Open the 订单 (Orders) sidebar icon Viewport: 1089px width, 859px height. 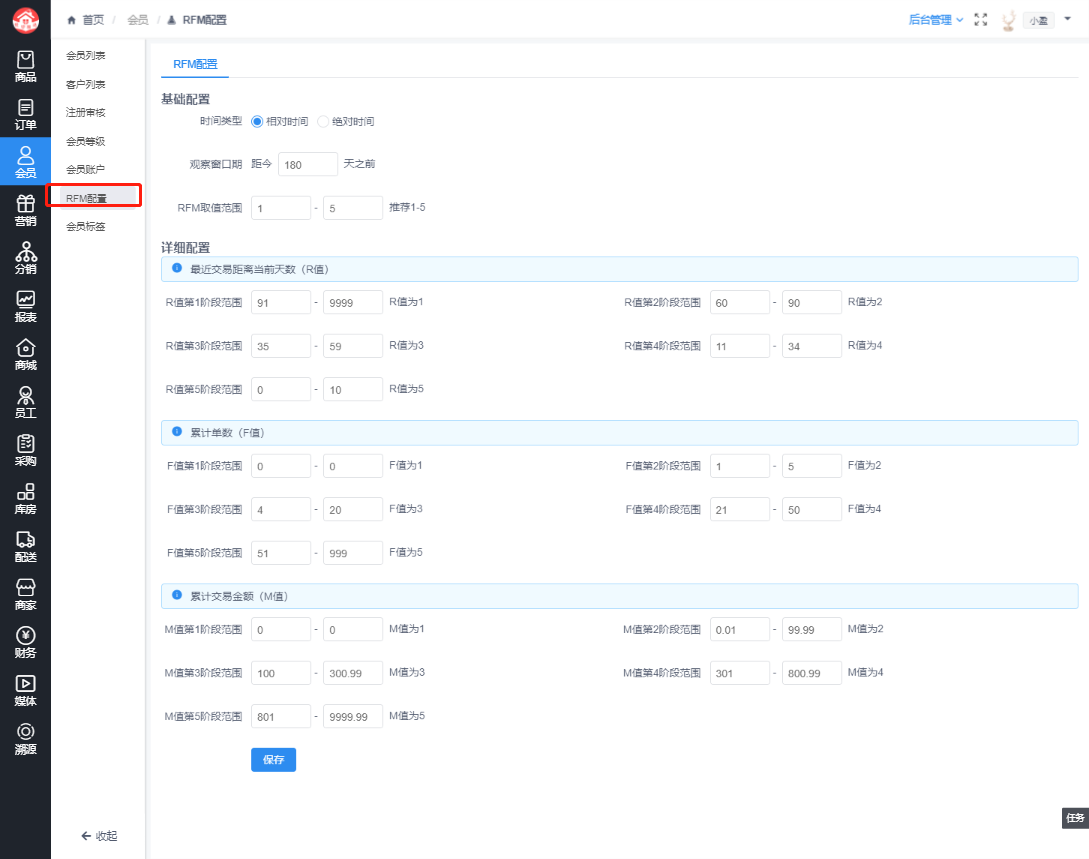[25, 114]
